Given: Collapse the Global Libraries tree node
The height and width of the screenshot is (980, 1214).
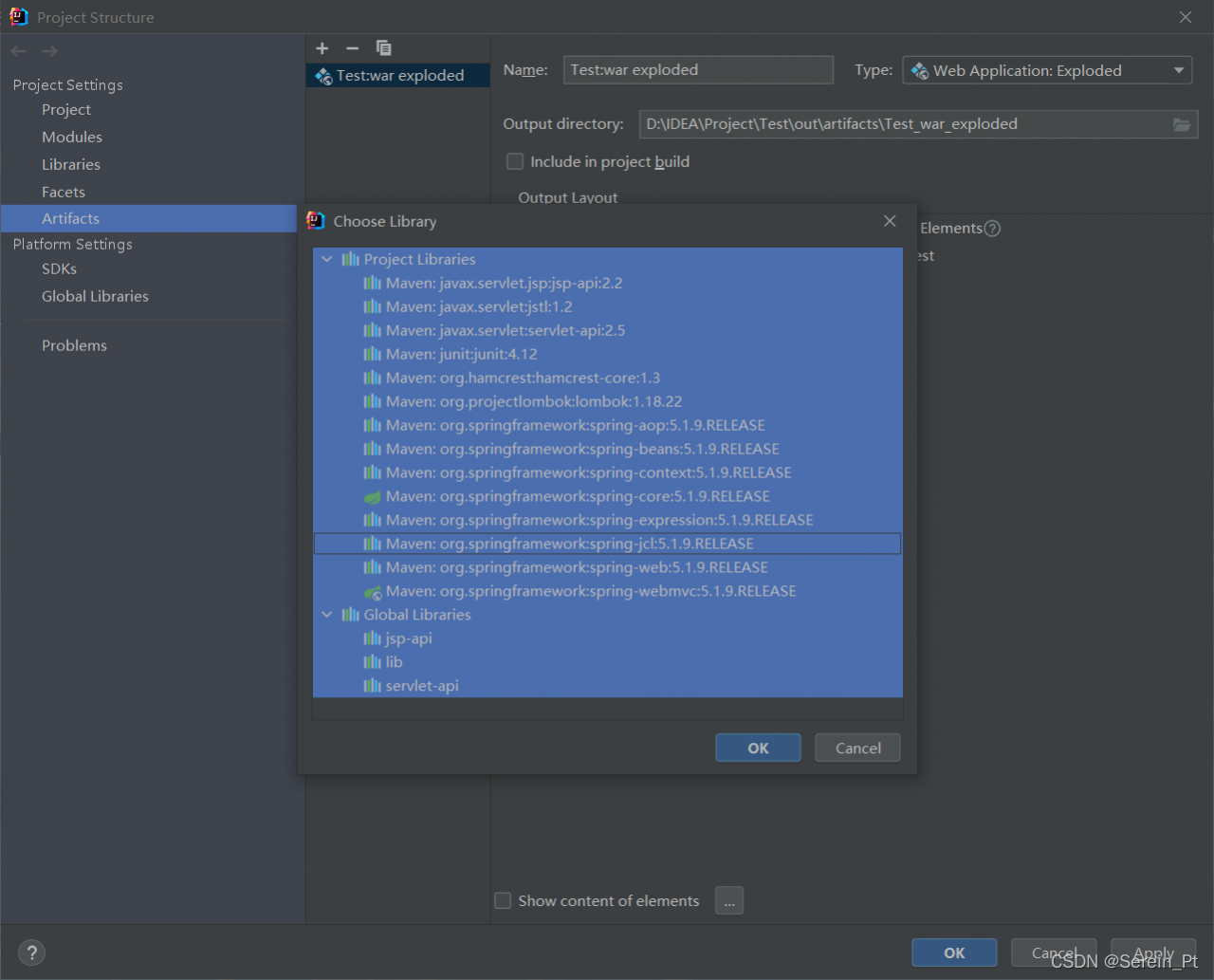Looking at the screenshot, I should 327,615.
